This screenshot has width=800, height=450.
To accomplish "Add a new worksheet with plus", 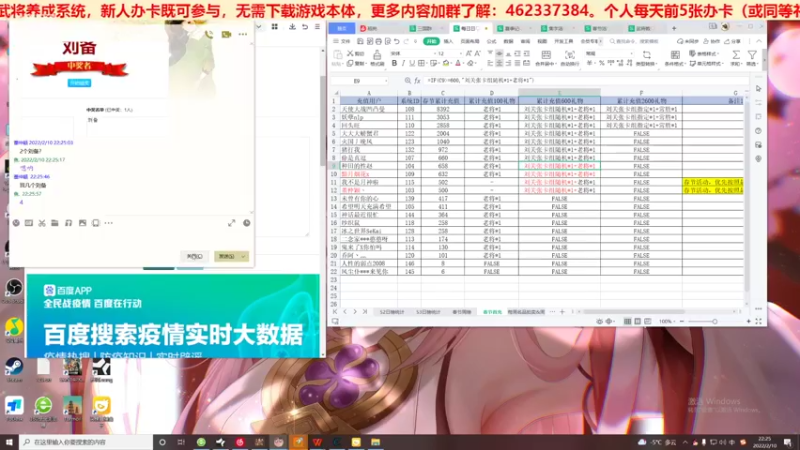I will coord(562,311).
